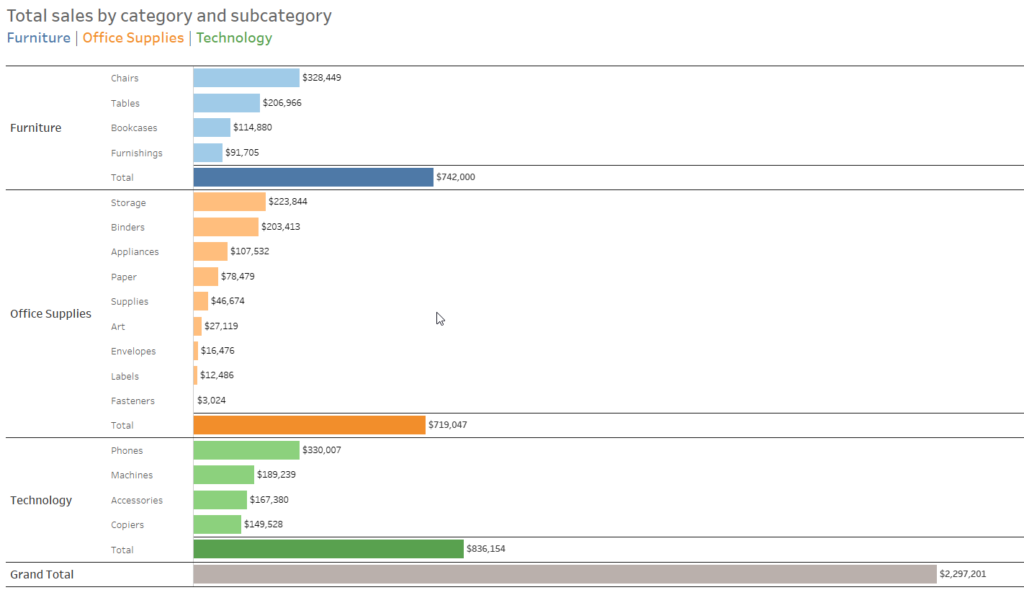Viewport: 1024px width, 590px height.
Task: Select the Technology category header on the left
Action: (41, 500)
